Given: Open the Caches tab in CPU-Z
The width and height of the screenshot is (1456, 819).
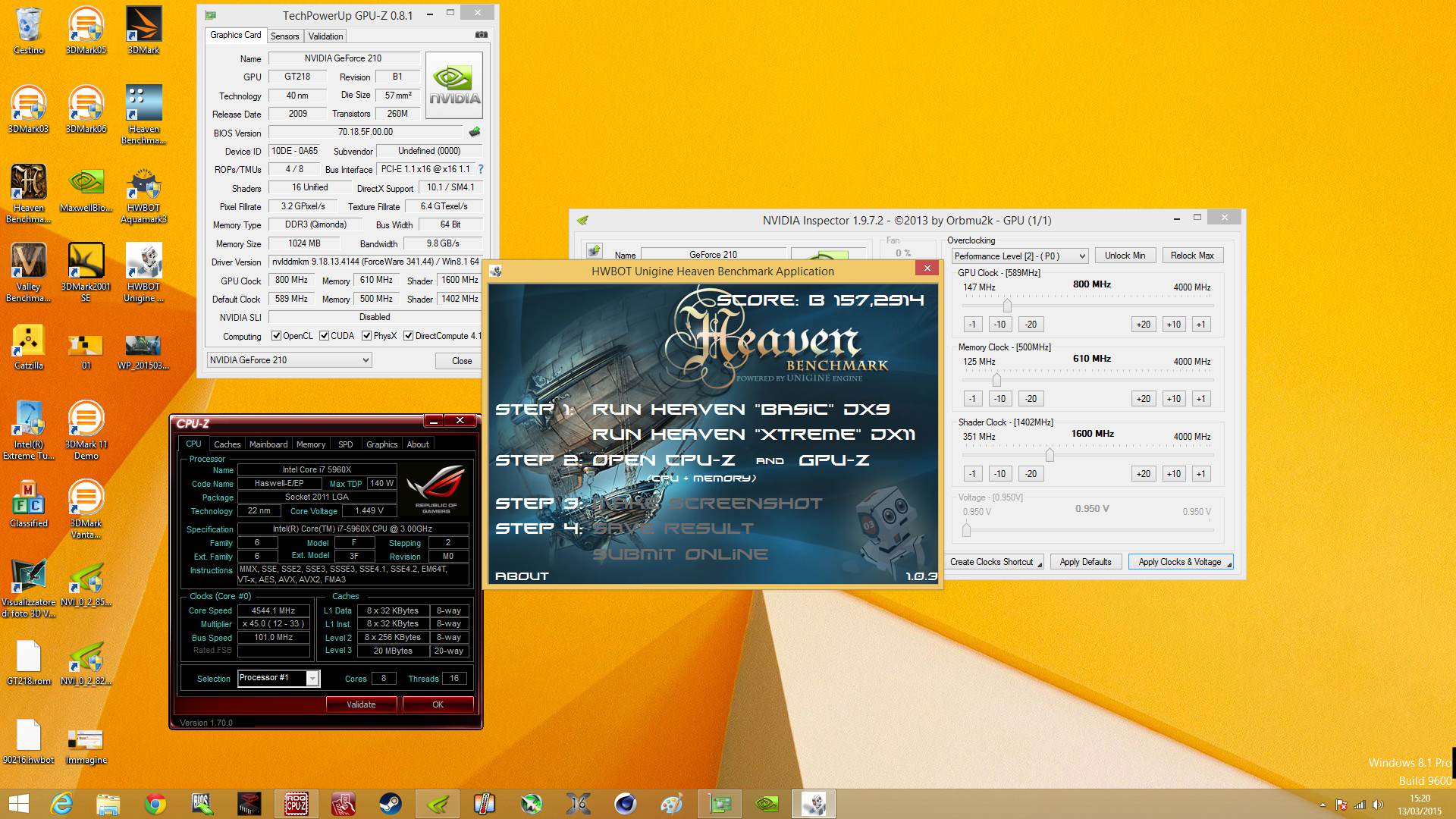Looking at the screenshot, I should tap(227, 444).
